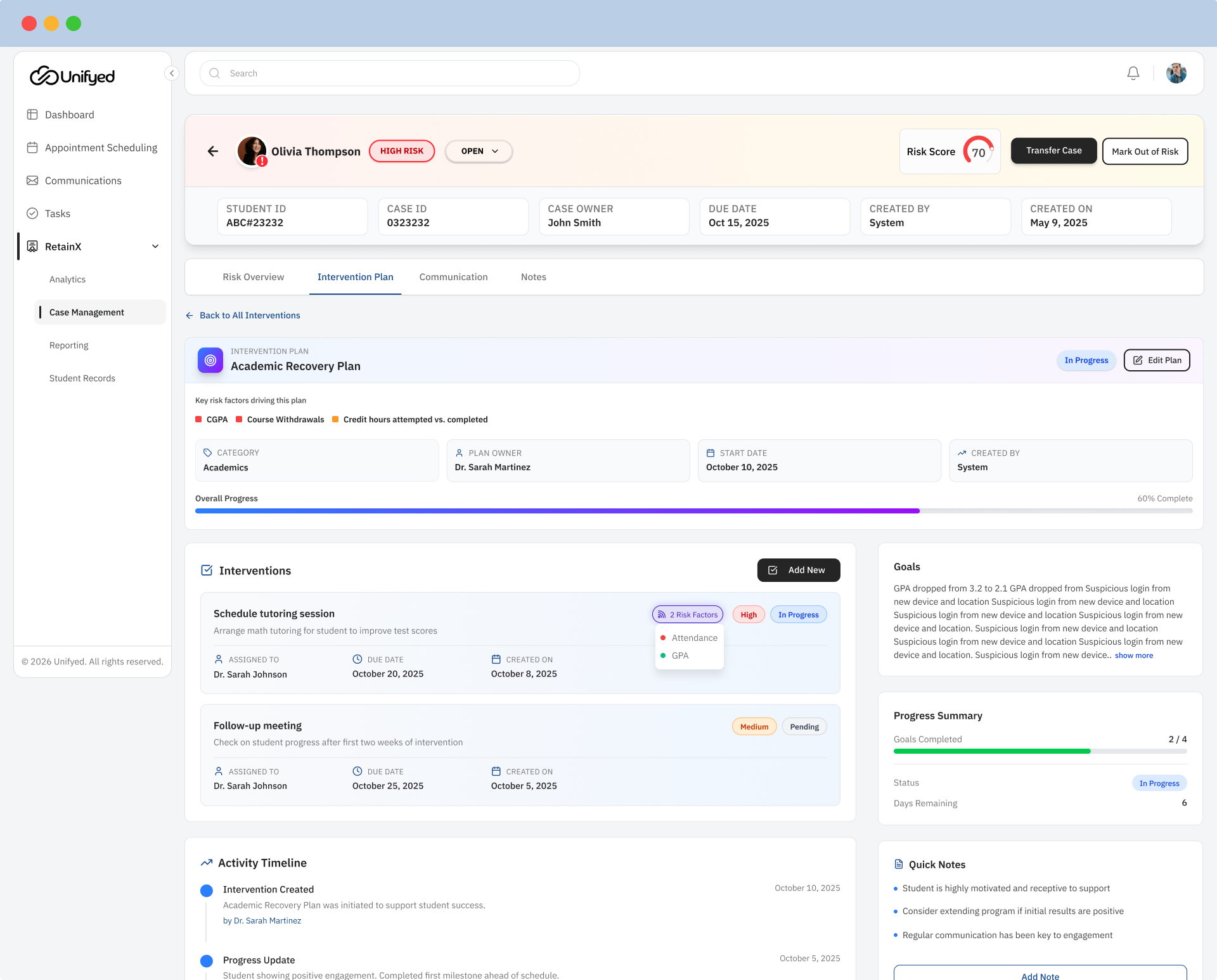1217x980 pixels.
Task: Click the risk score gauge showing 70
Action: 978,152
